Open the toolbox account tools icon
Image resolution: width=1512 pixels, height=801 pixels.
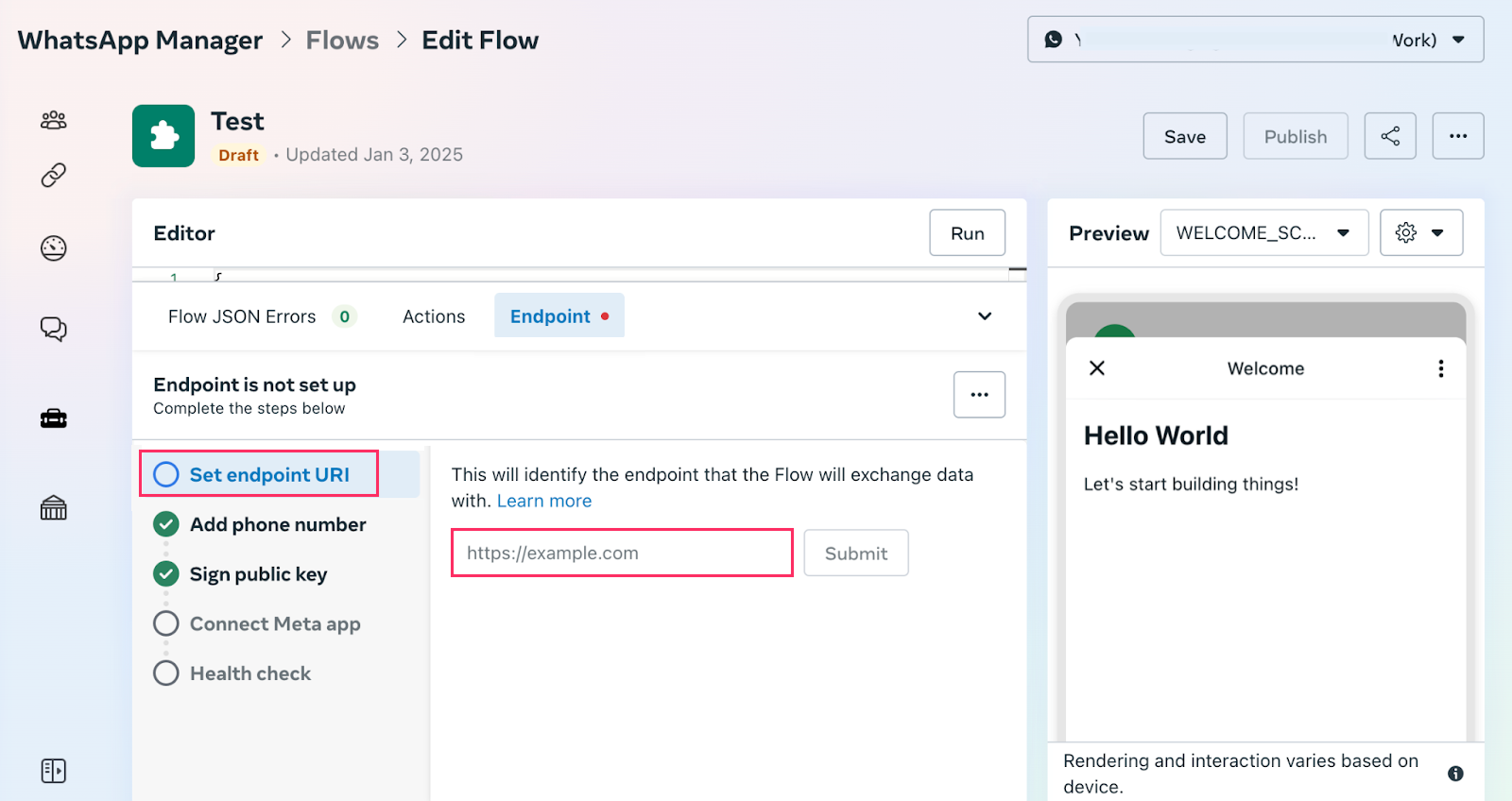54,418
